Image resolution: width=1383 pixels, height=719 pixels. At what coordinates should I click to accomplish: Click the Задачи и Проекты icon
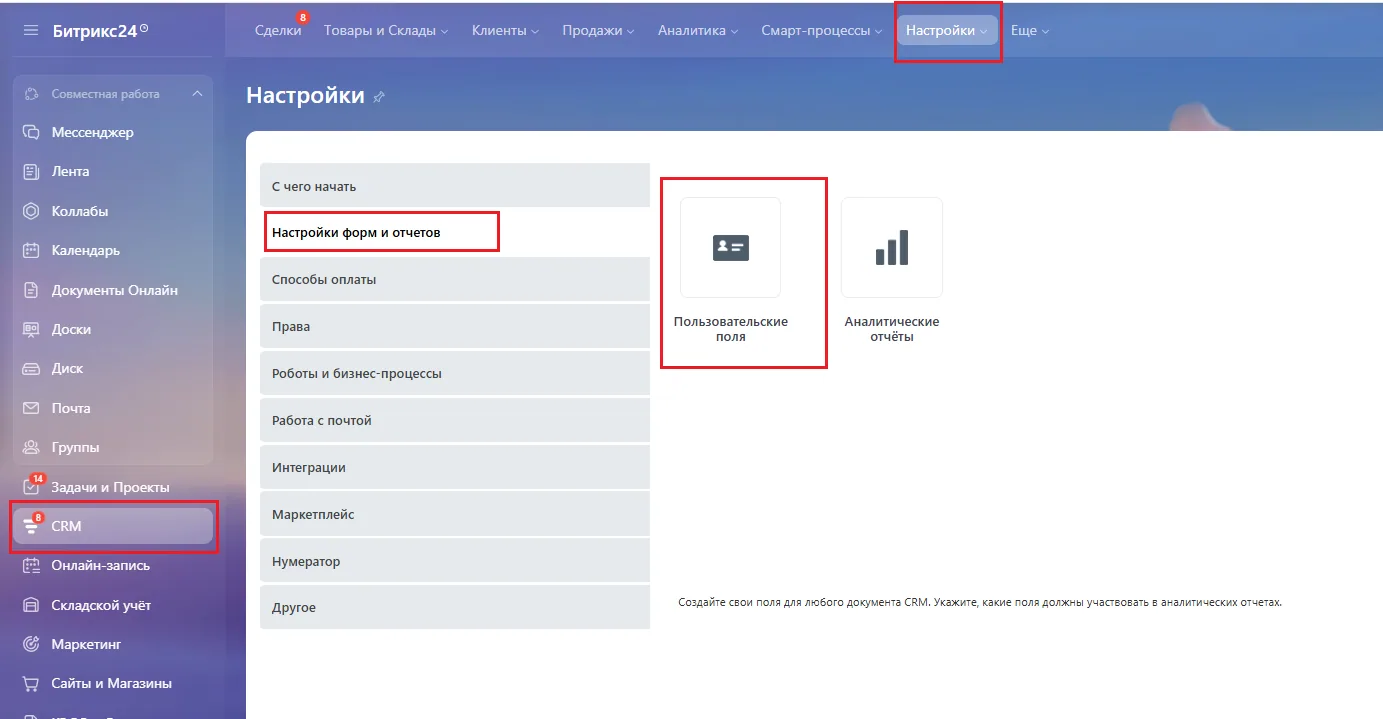(x=31, y=487)
